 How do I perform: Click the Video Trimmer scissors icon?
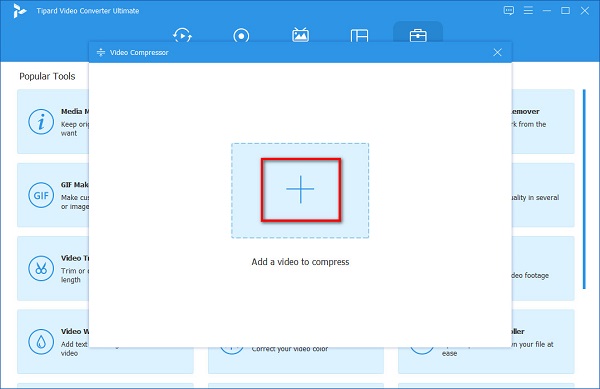[x=41, y=269]
